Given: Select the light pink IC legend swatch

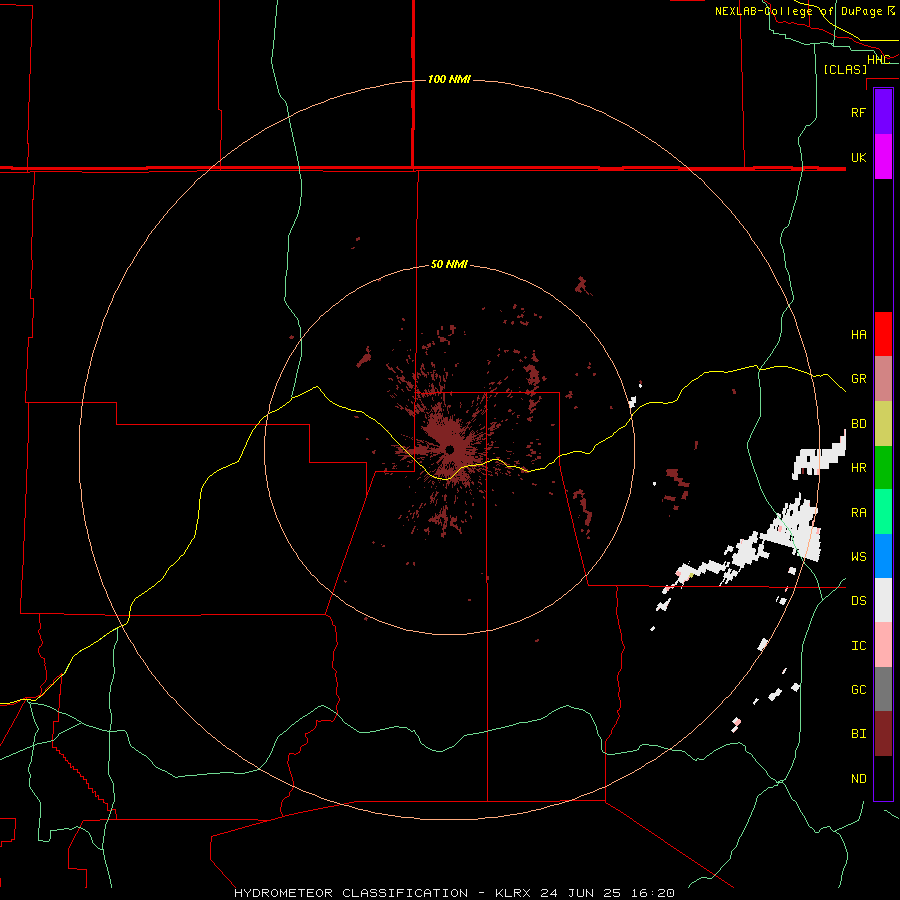Looking at the screenshot, I should (x=883, y=645).
